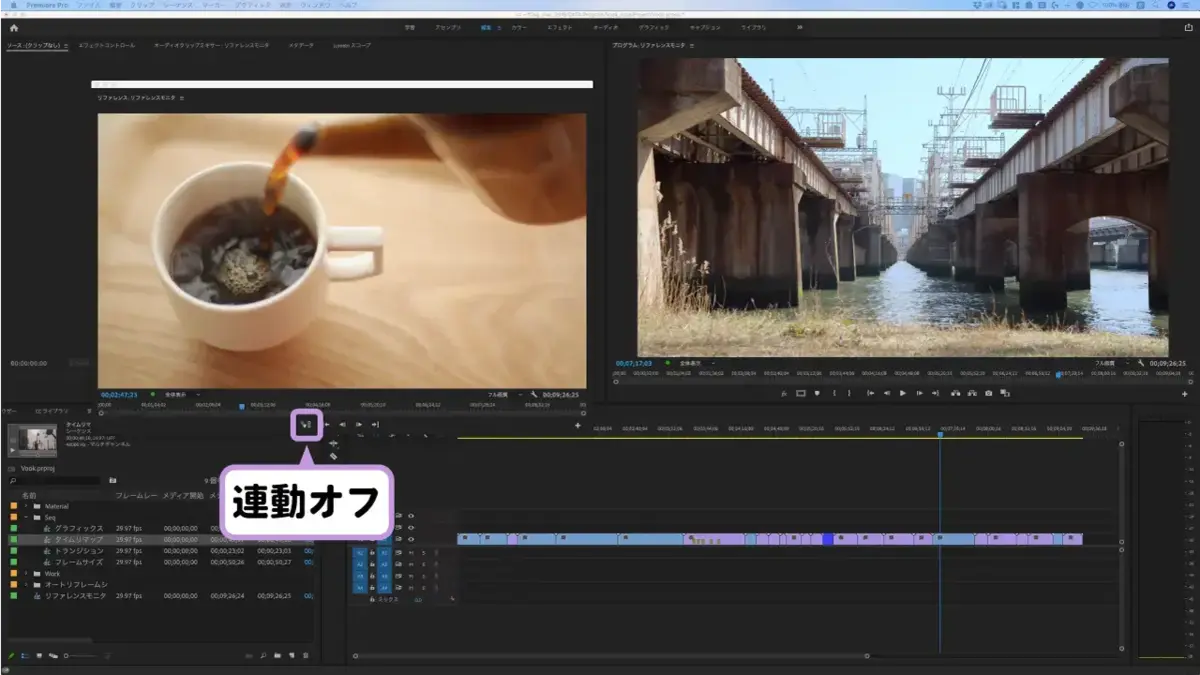Click the Lift button in Program monitor
The width and height of the screenshot is (1200, 675).
click(956, 393)
